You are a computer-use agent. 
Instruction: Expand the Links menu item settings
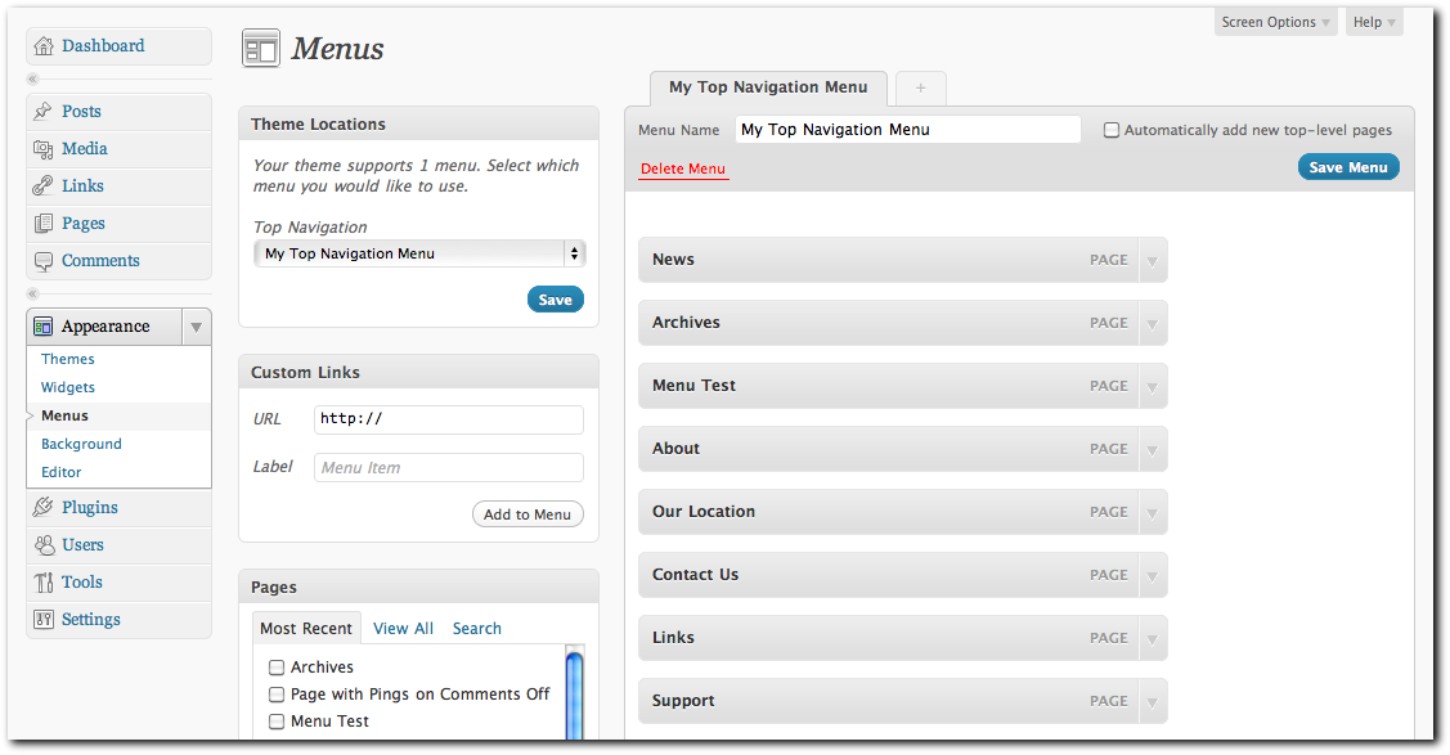click(x=1152, y=638)
